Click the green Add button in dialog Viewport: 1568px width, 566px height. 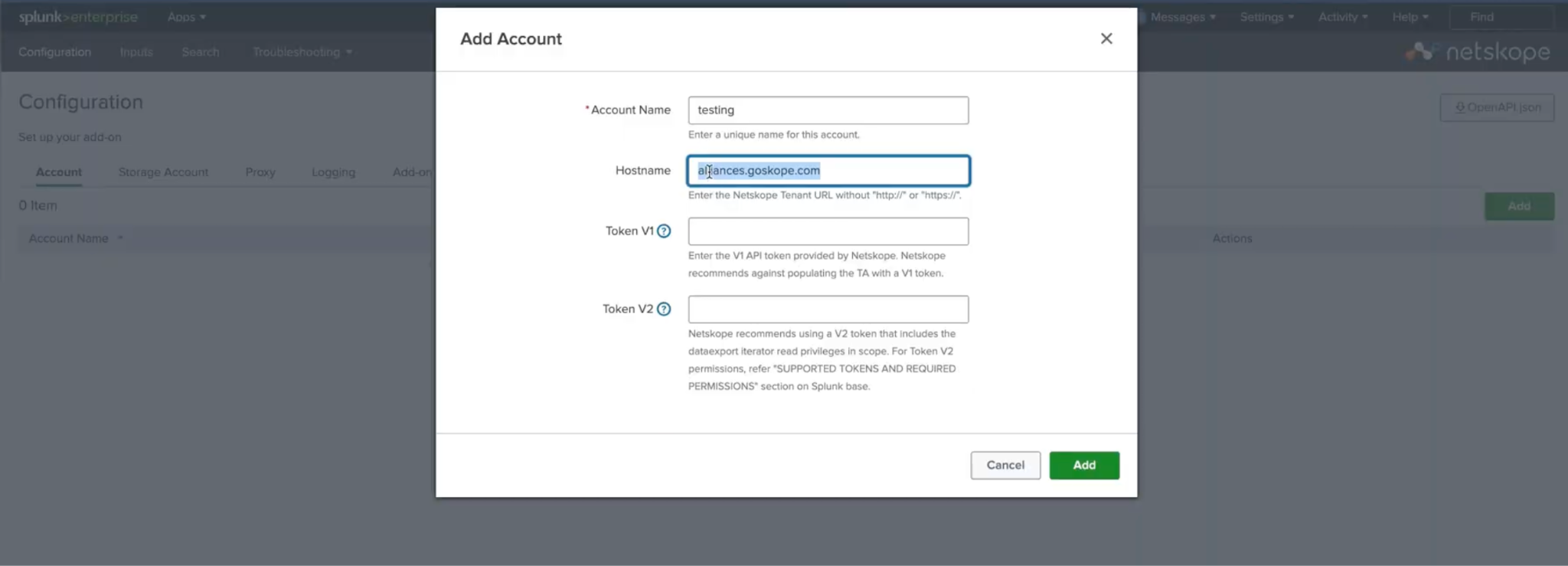point(1084,466)
